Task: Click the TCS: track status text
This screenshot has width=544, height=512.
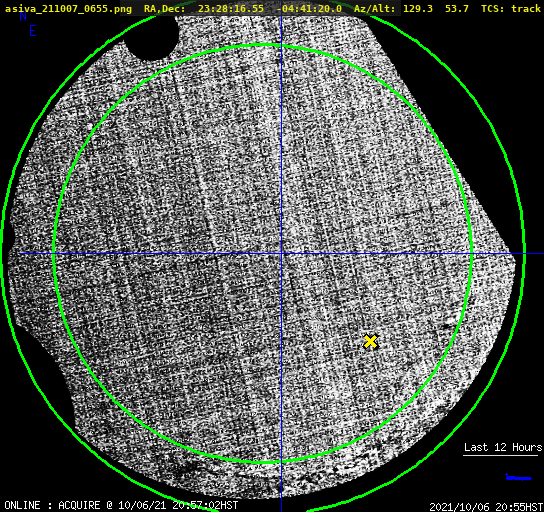Action: 511,9
